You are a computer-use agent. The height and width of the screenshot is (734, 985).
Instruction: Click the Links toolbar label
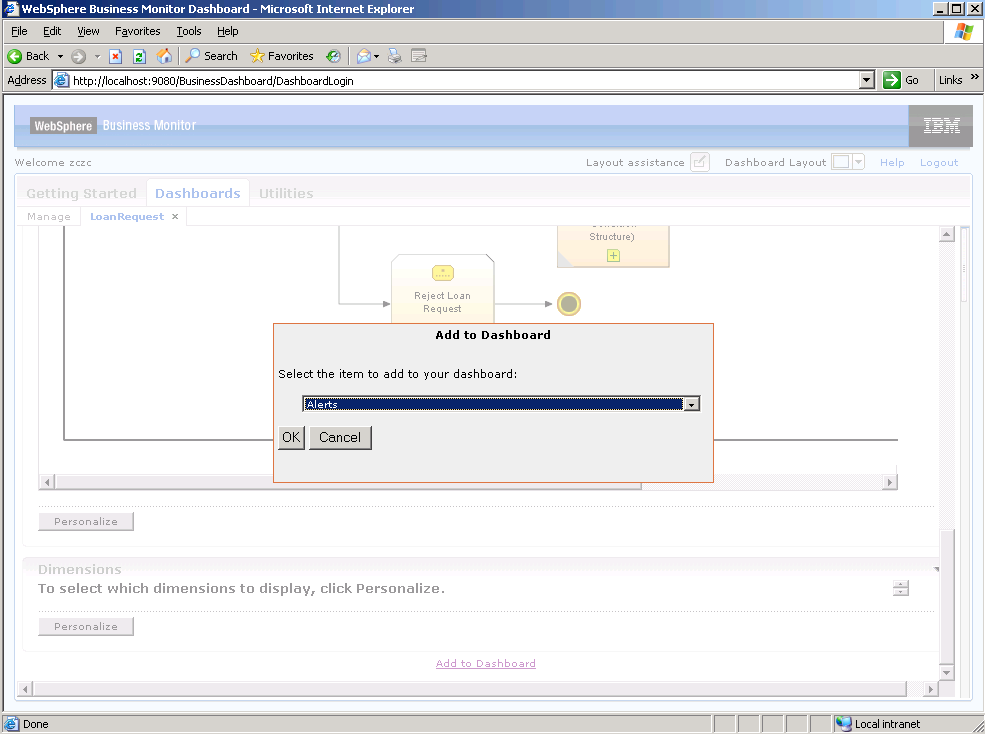950,80
